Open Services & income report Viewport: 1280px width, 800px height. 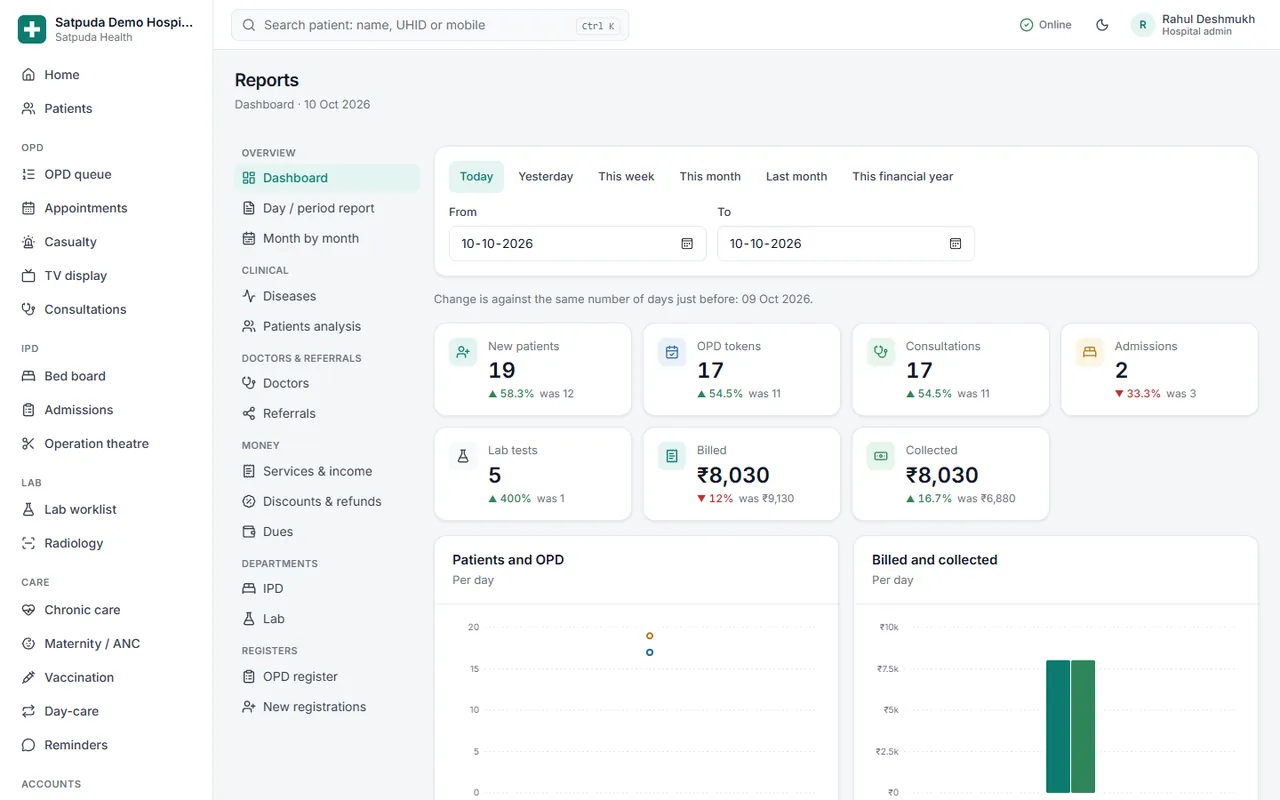[x=327, y=471]
